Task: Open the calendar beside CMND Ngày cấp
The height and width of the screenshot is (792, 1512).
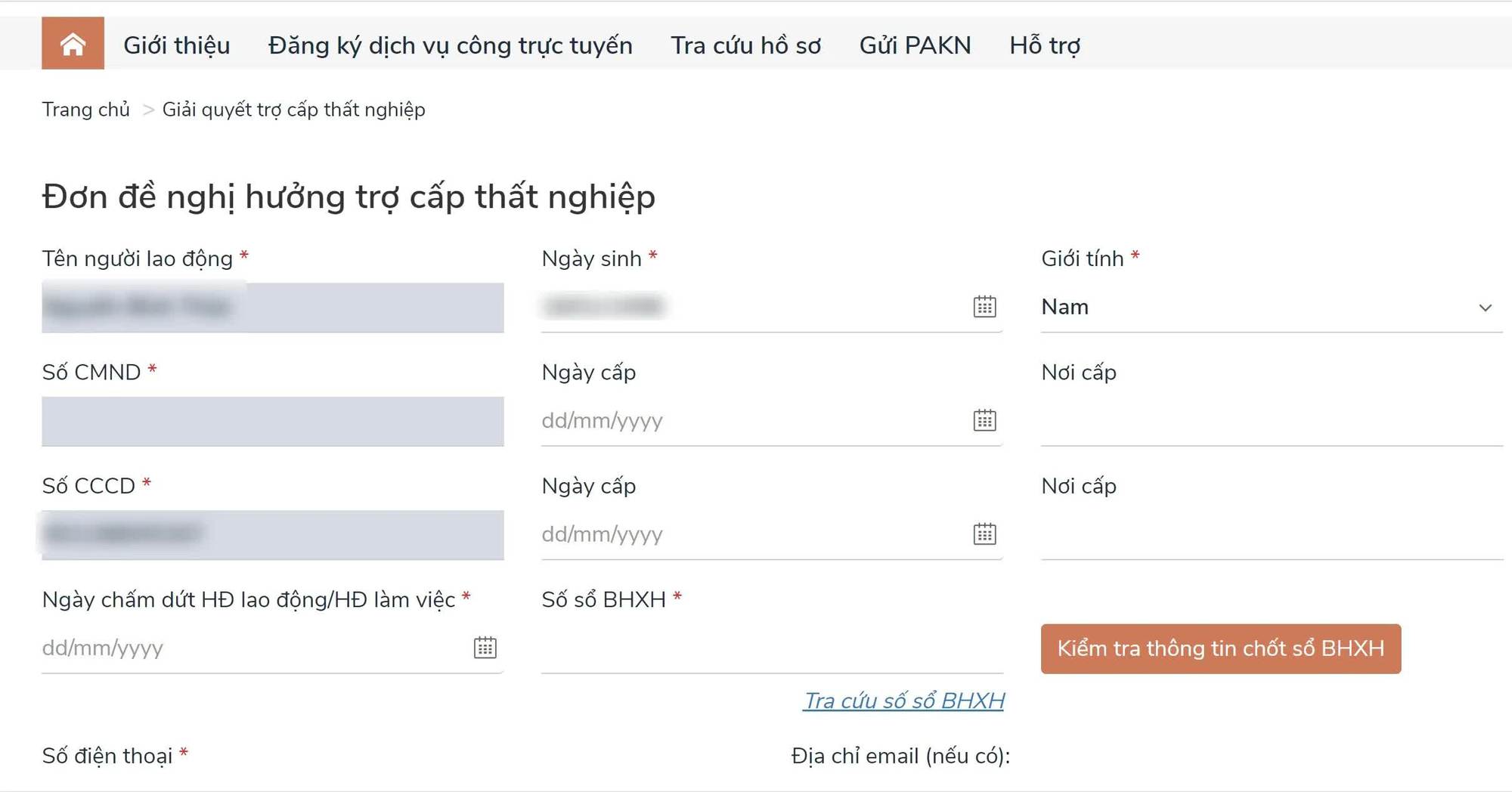Action: tap(984, 420)
